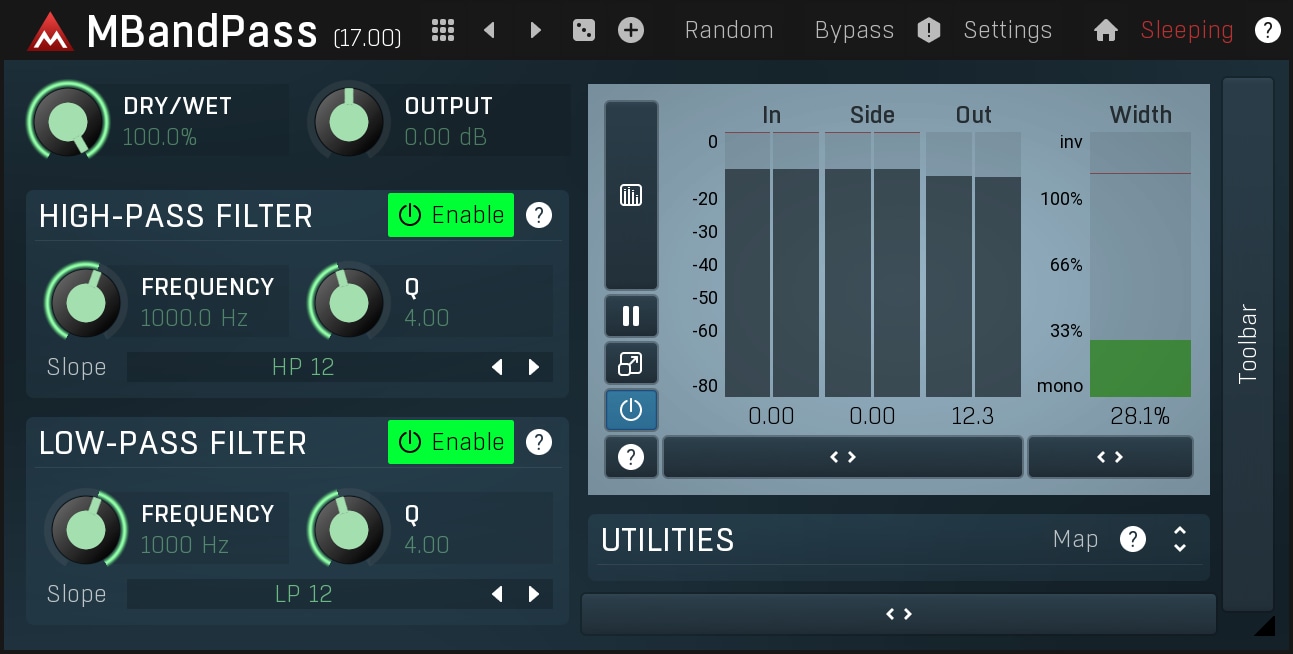The height and width of the screenshot is (654, 1293).
Task: Open the Settings menu
Action: tap(1008, 30)
